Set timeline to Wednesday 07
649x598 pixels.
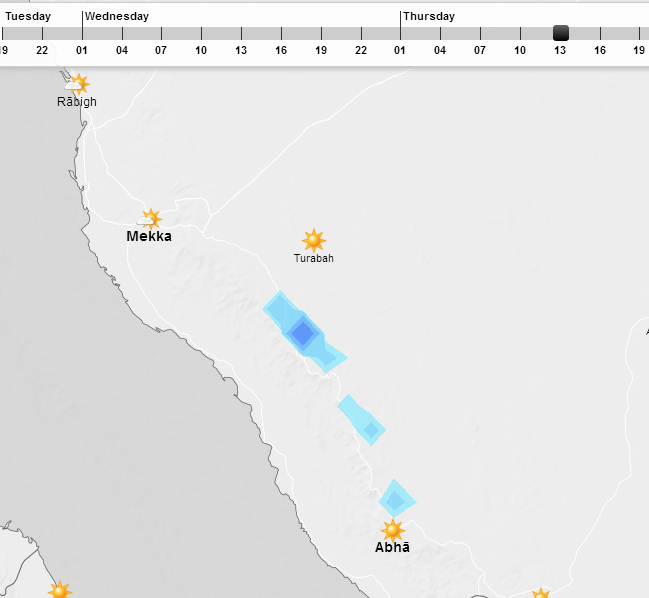tap(161, 50)
